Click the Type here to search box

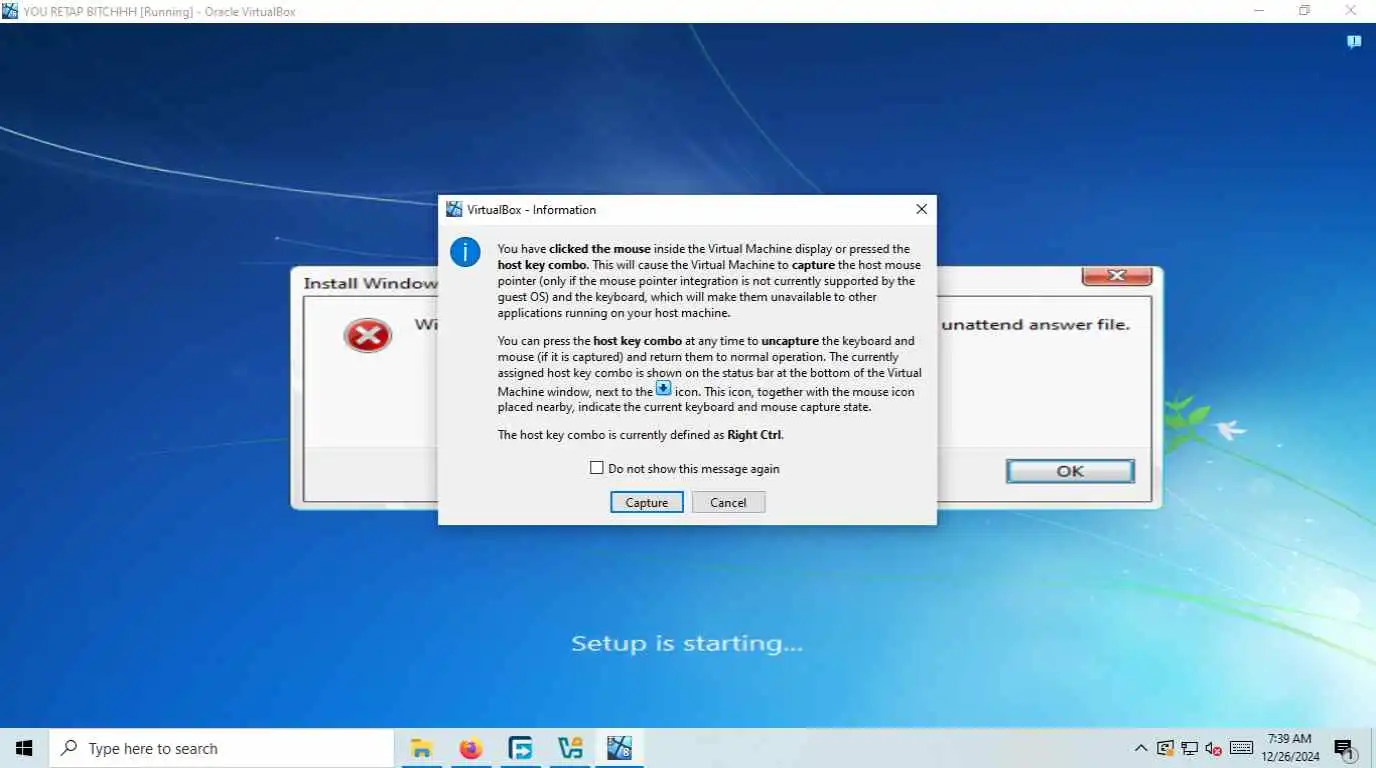[221, 748]
